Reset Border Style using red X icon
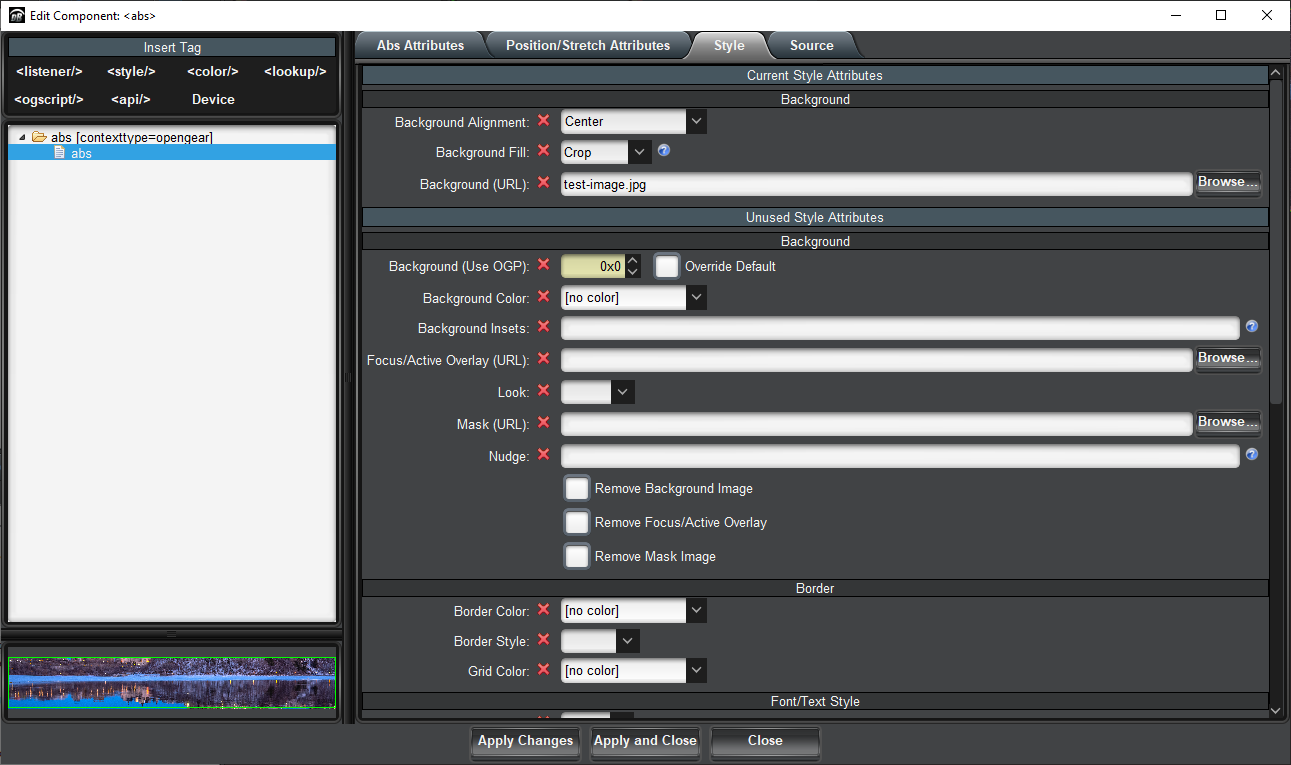This screenshot has height=765, width=1291. pyautogui.click(x=544, y=640)
